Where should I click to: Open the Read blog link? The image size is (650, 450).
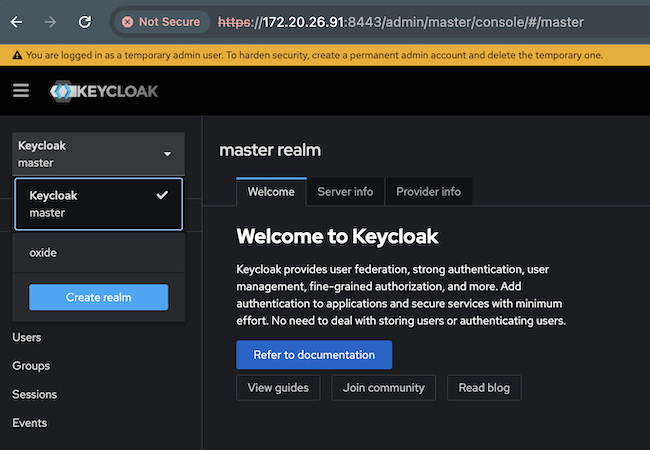(x=484, y=388)
